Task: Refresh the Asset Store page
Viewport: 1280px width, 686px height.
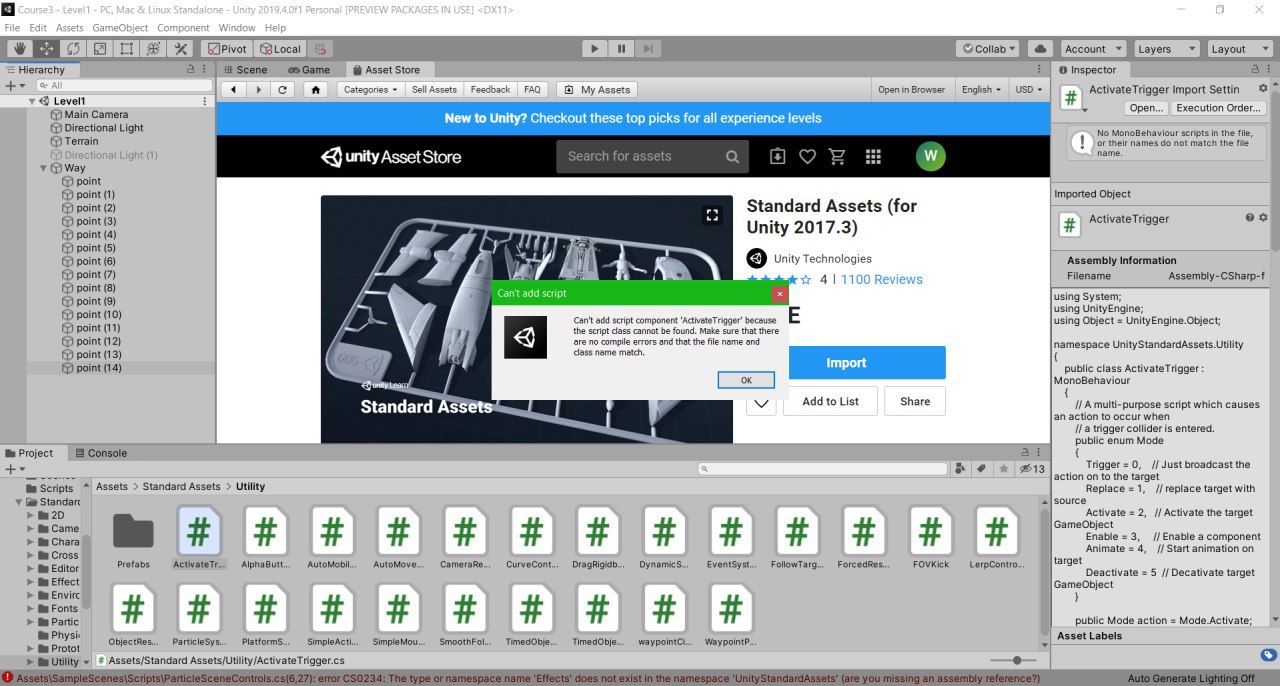Action: (282, 89)
